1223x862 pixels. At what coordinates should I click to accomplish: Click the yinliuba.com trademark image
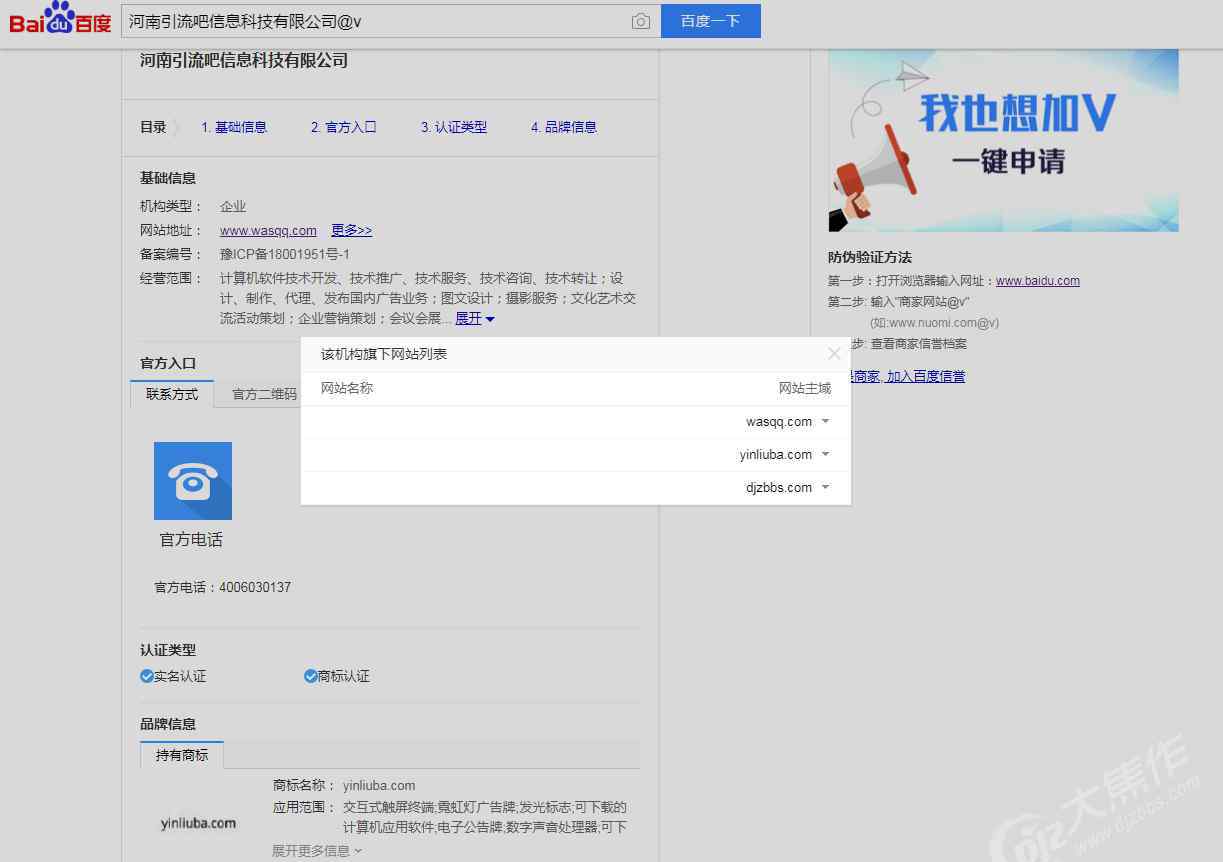(x=198, y=823)
